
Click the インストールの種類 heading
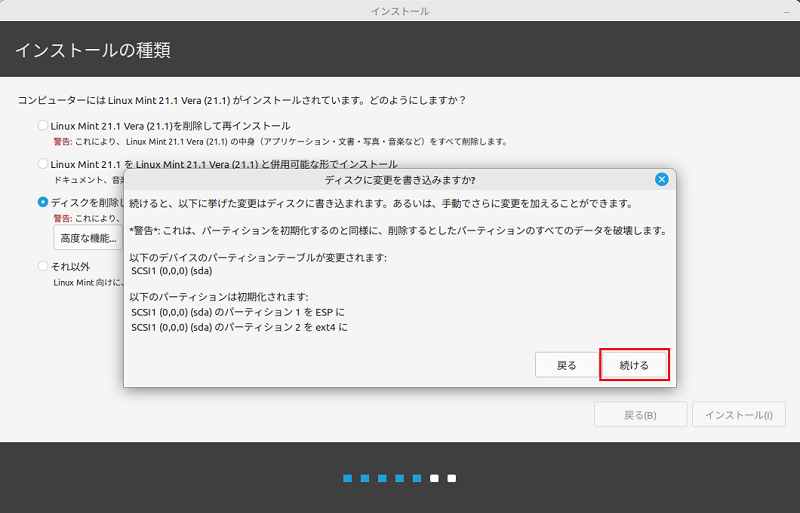pos(93,50)
